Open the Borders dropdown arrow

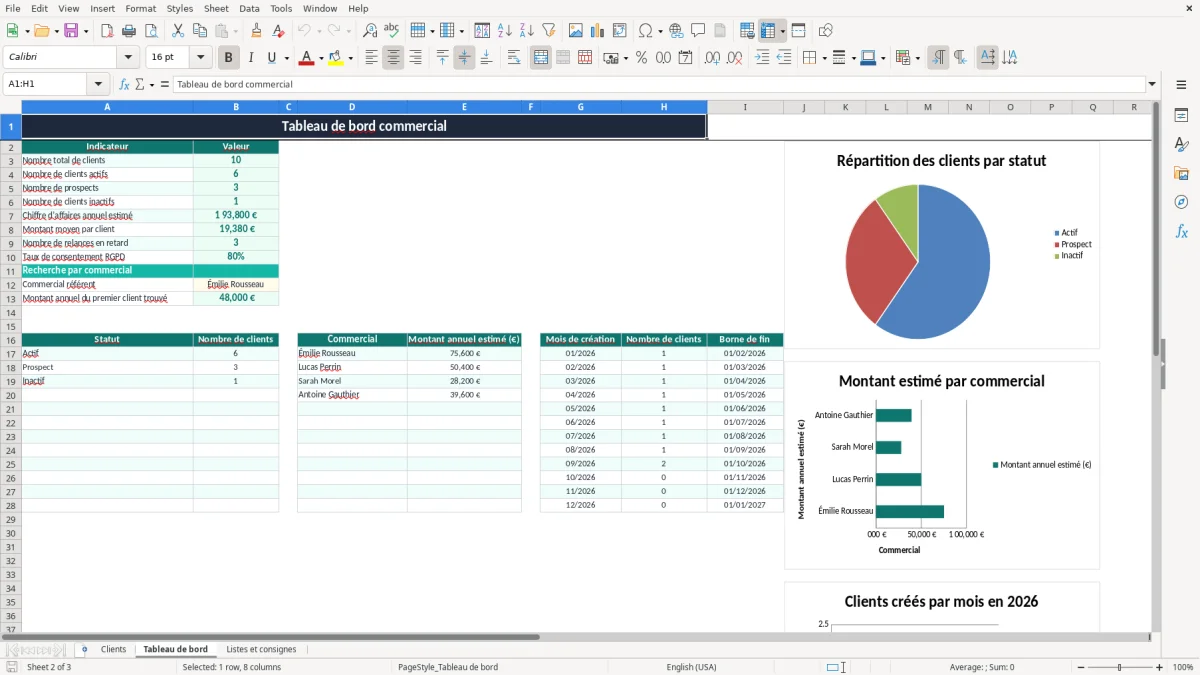(x=823, y=58)
